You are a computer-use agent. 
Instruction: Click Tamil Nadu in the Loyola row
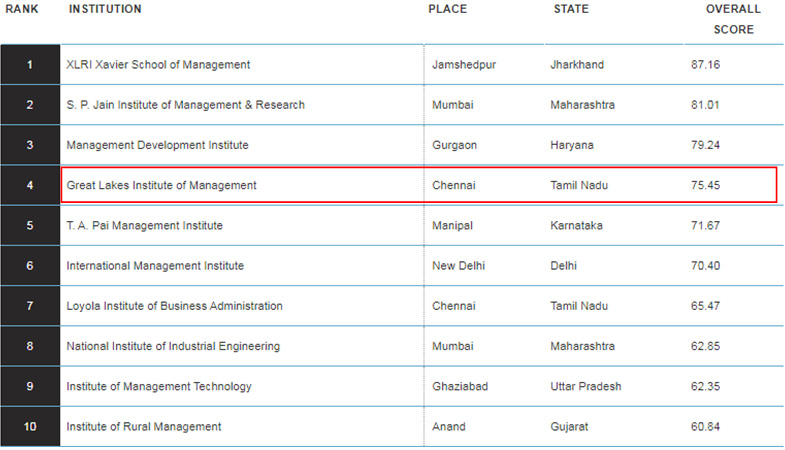coord(579,306)
